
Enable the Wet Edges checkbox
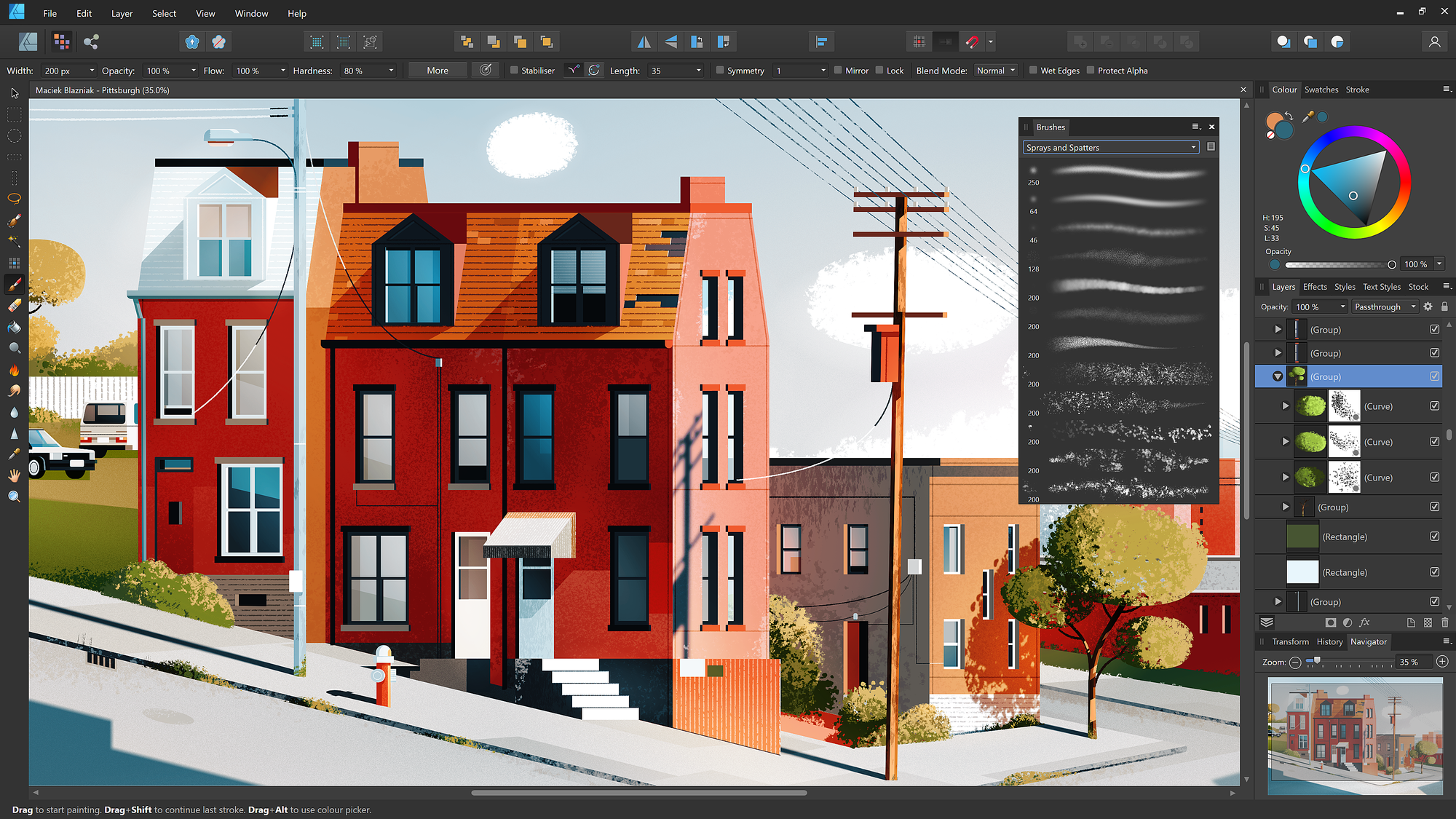1033,71
